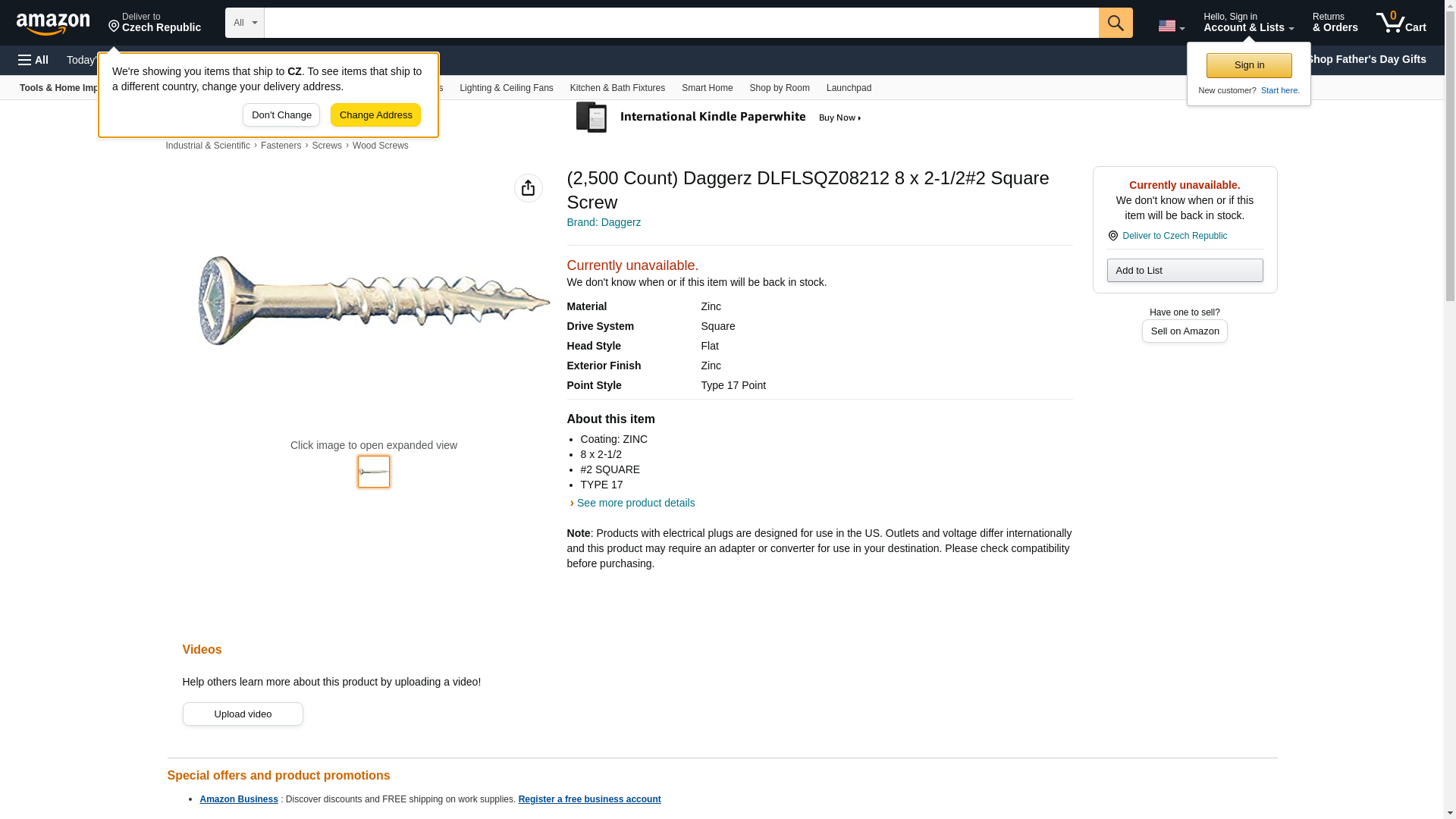Click Brand: Daggerz link
Image resolution: width=1456 pixels, height=819 pixels.
(603, 222)
